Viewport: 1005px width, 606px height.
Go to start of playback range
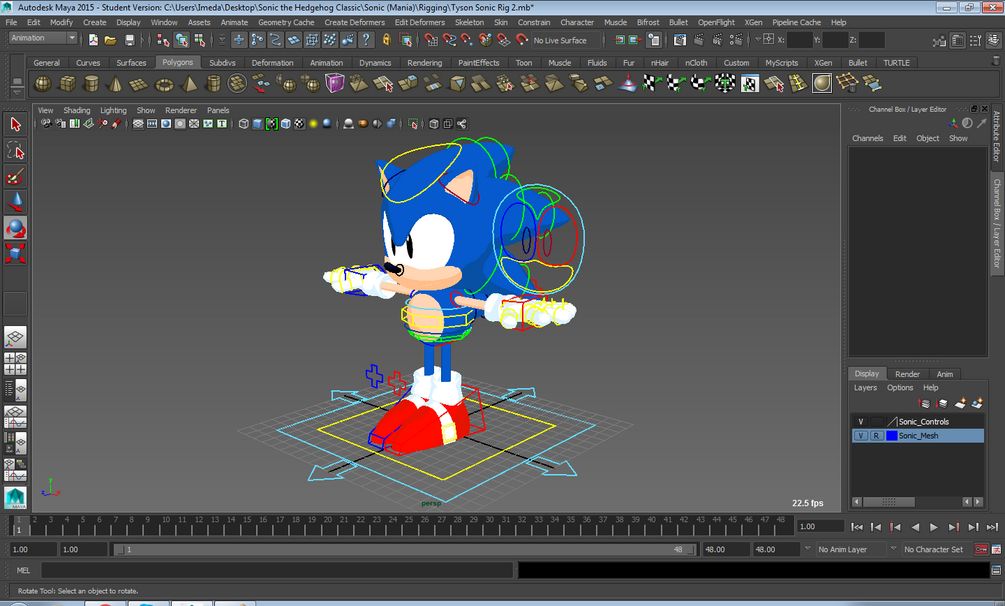857,527
